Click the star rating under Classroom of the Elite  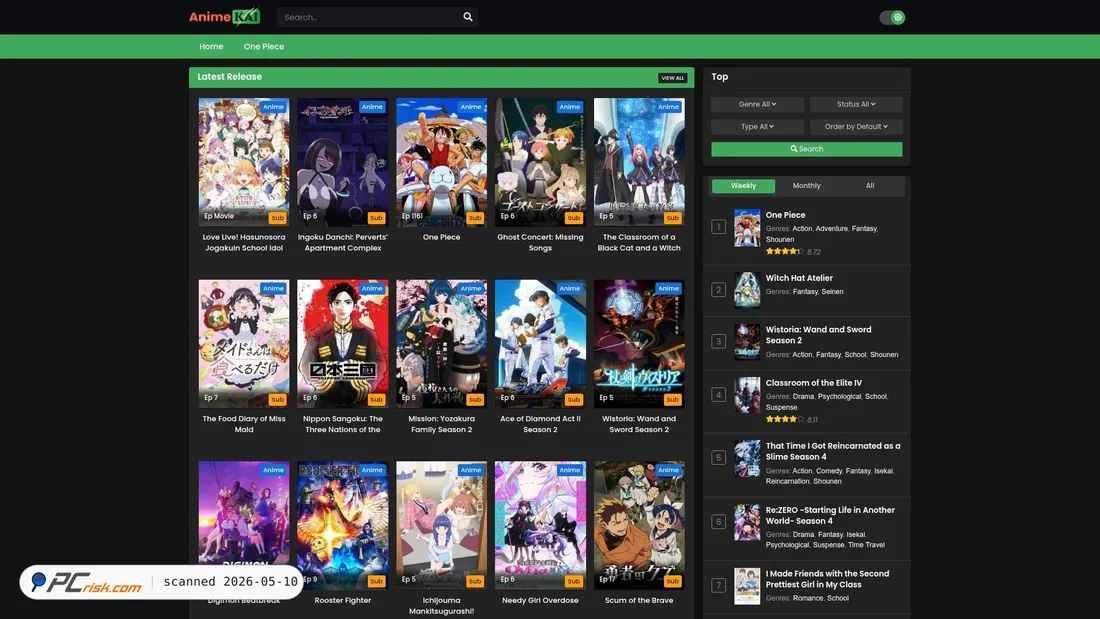click(x=784, y=419)
